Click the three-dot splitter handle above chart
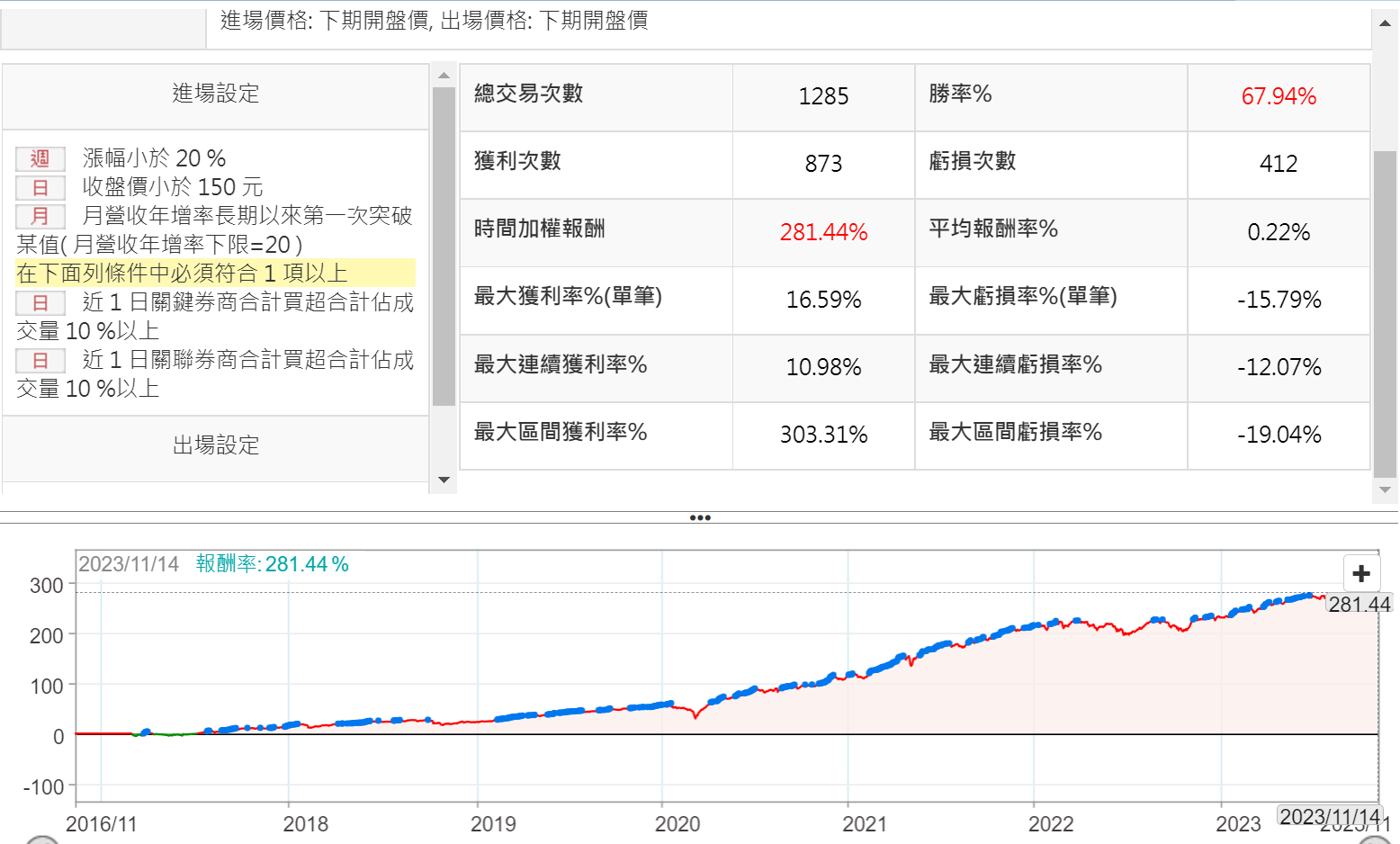Screen dimensions: 1400x844 tap(700, 517)
